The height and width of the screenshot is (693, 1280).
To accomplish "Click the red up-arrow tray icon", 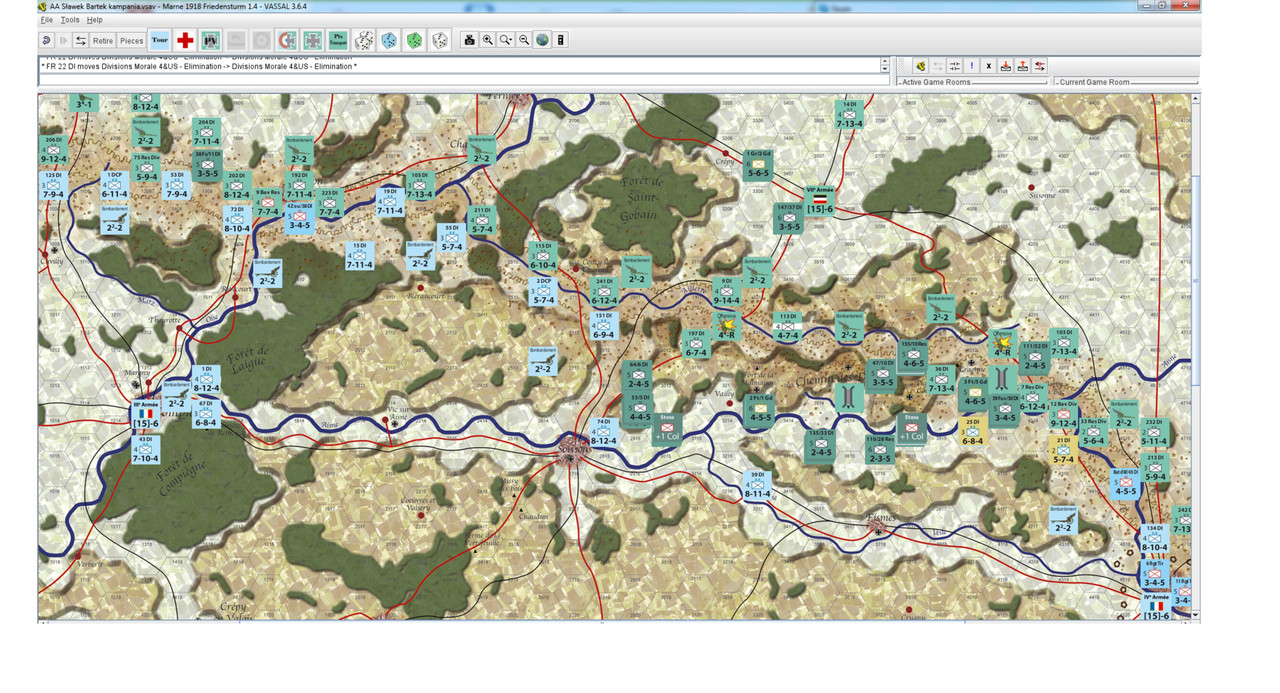I will pos(1022,66).
